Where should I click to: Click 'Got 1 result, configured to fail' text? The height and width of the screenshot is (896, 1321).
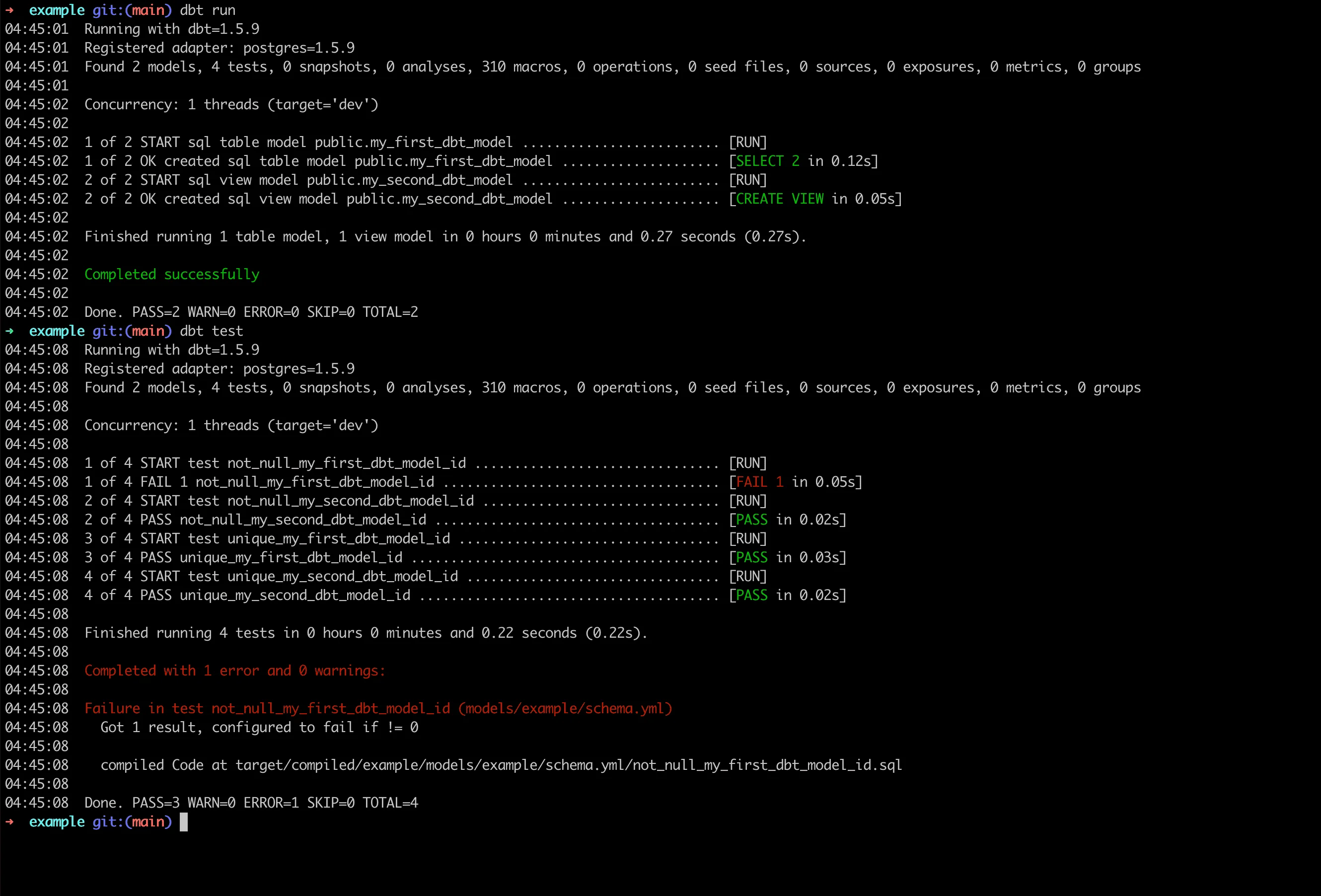click(259, 727)
